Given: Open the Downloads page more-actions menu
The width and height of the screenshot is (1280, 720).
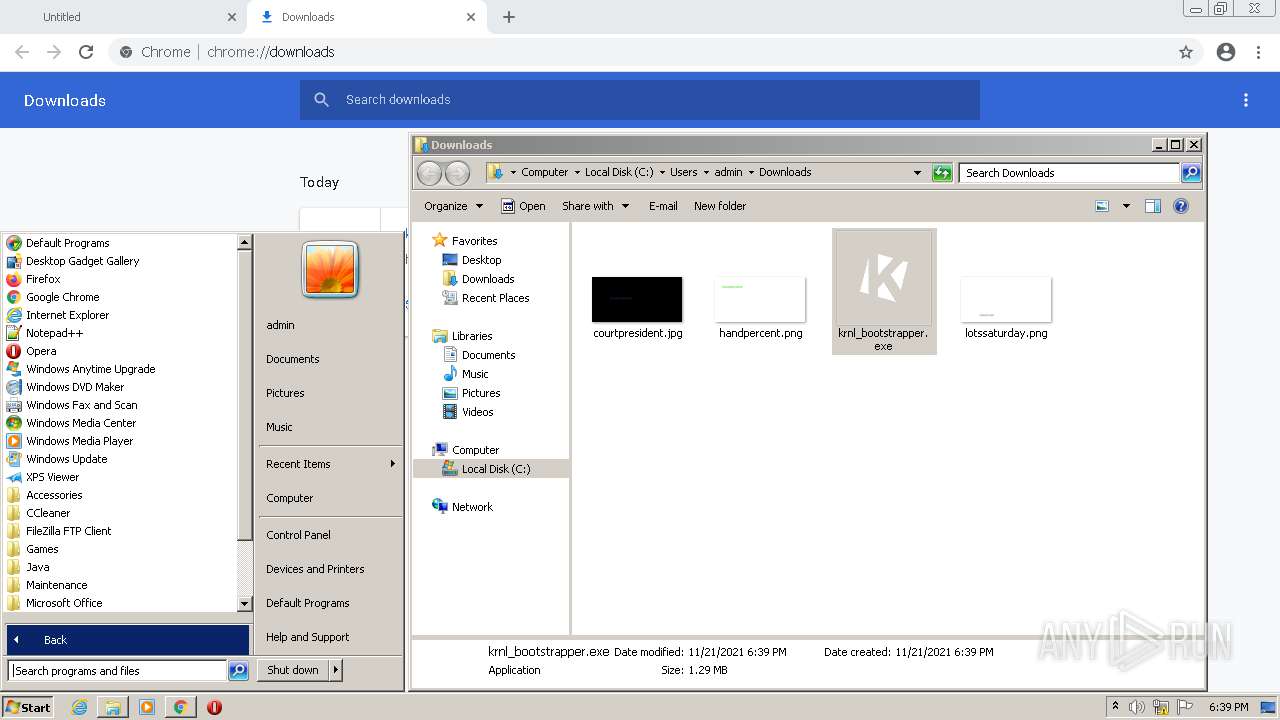Looking at the screenshot, I should pyautogui.click(x=1246, y=100).
